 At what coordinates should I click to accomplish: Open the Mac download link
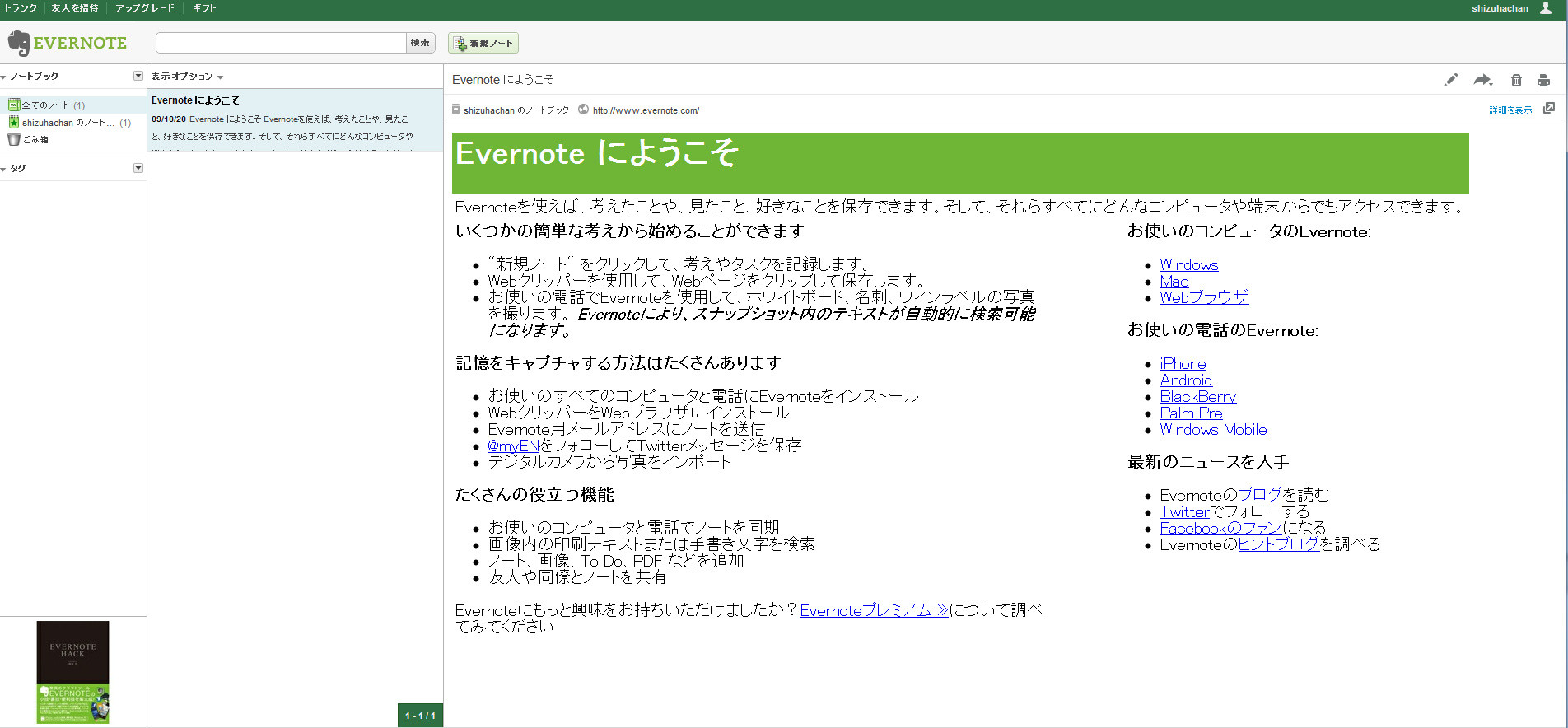point(1174,282)
